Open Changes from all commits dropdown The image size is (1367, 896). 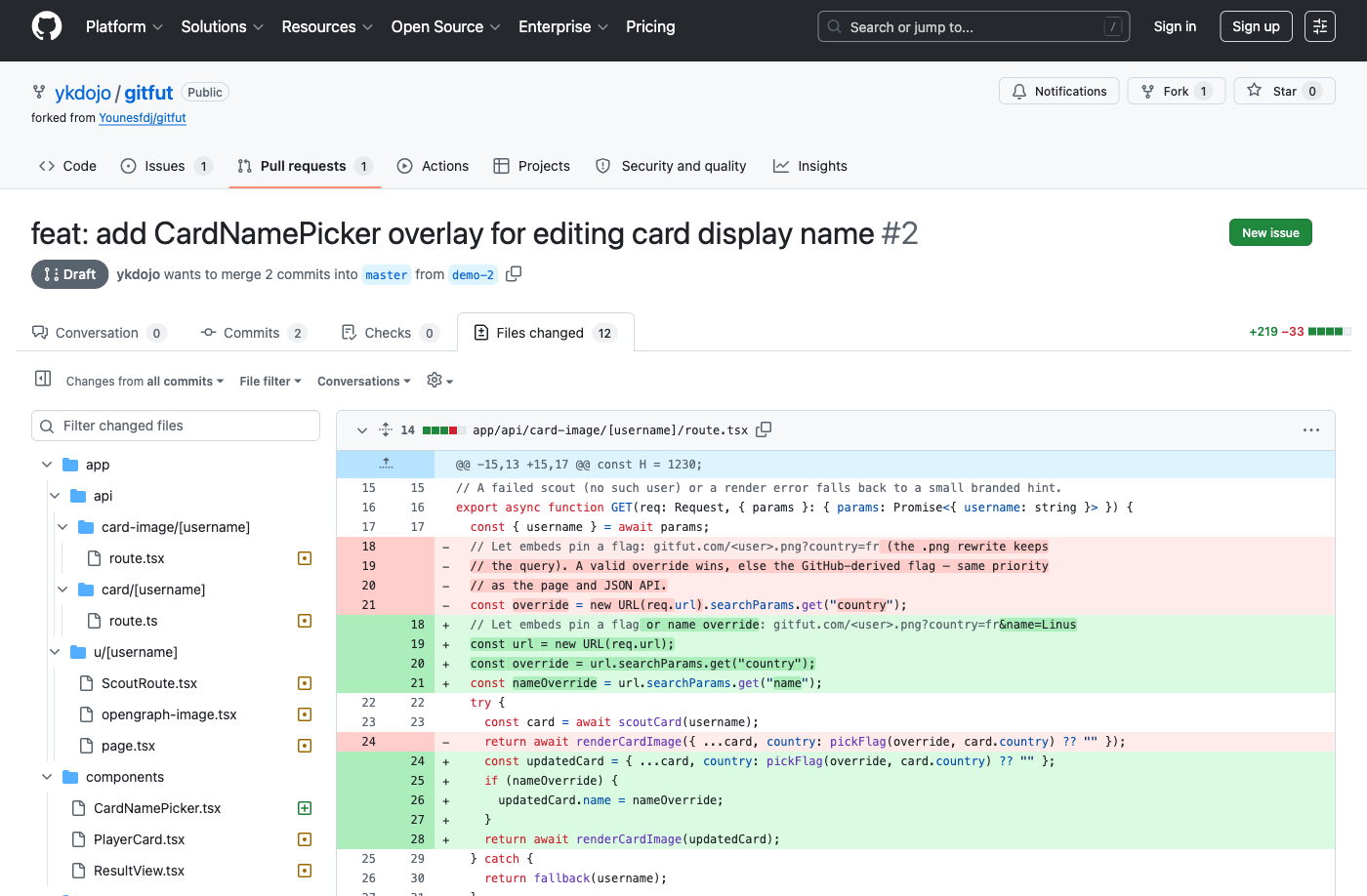145,381
